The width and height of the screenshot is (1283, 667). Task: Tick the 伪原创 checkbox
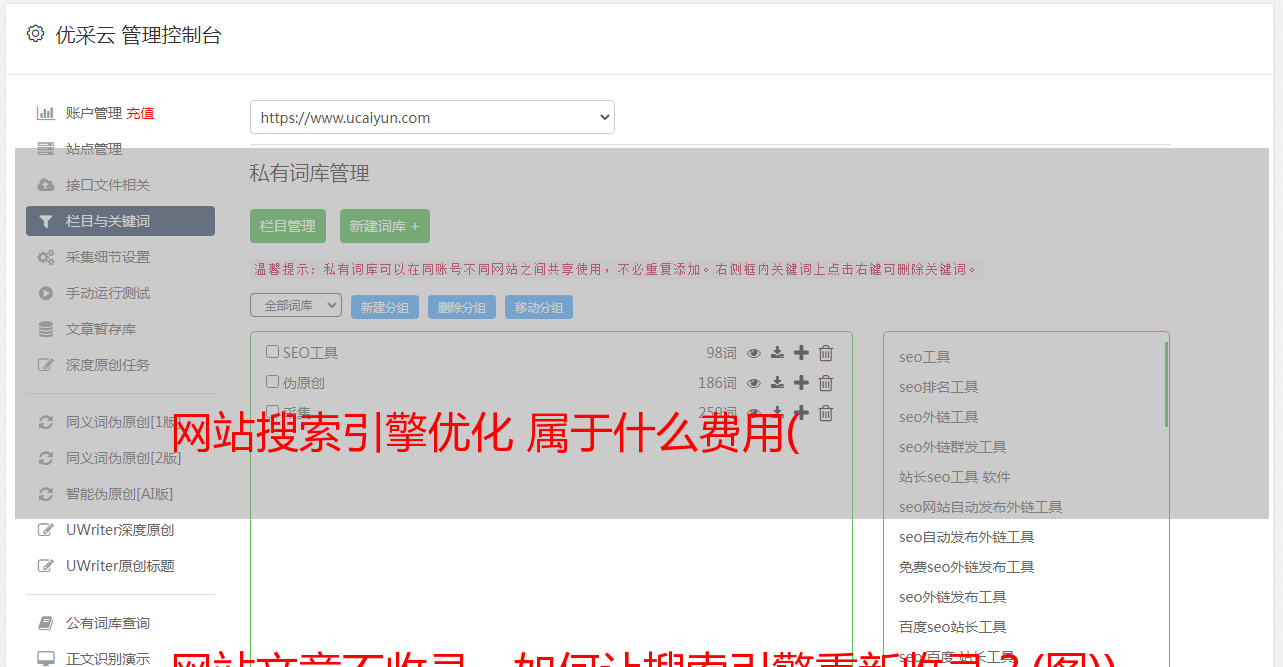click(x=272, y=382)
